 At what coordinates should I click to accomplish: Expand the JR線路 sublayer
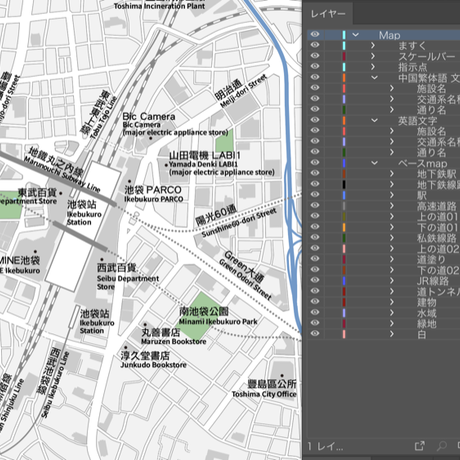(392, 280)
